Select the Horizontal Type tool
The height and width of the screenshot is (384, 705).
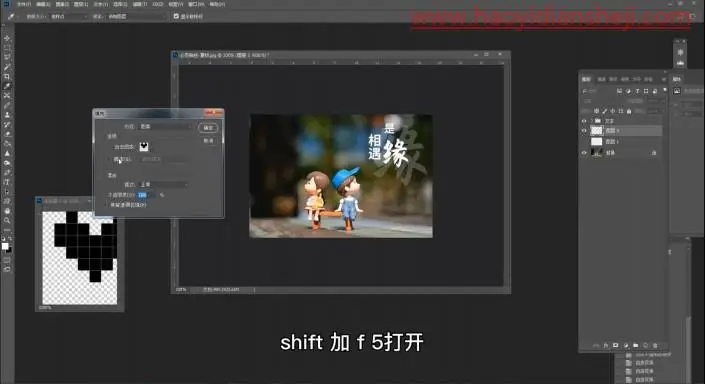(x=7, y=182)
